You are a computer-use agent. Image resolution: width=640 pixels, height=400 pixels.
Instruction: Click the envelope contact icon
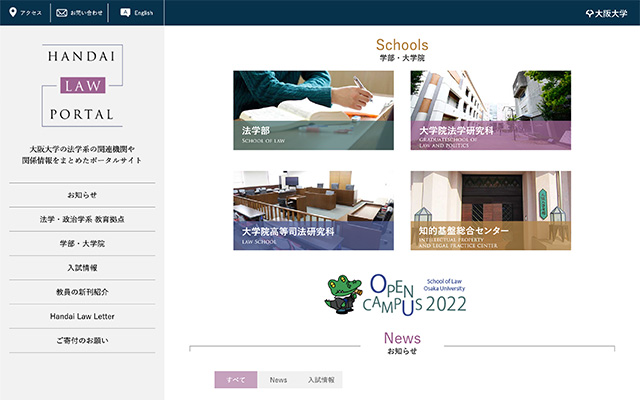62,13
